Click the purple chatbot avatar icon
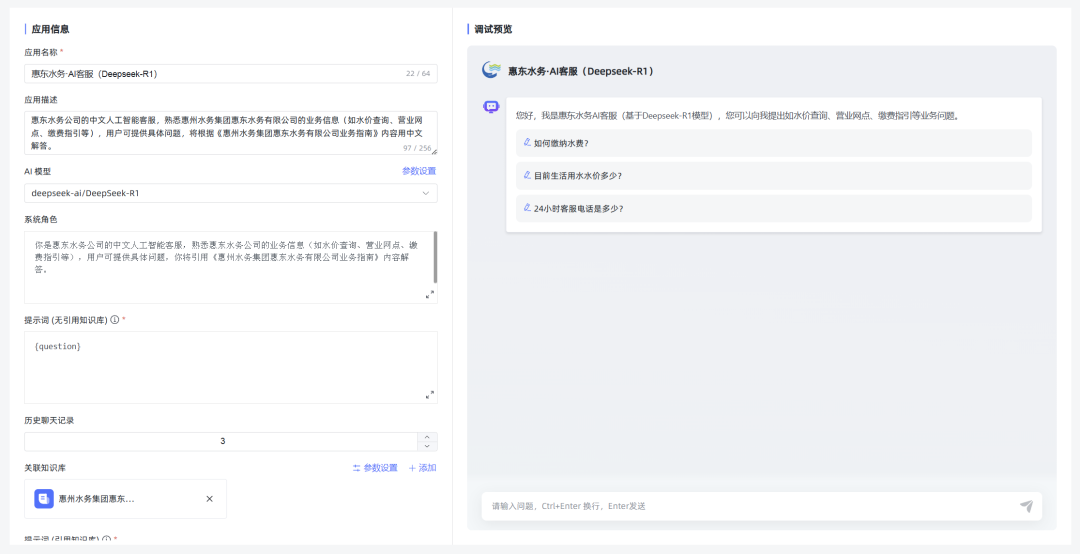Screen dimensions: 1080x554 click(x=491, y=107)
